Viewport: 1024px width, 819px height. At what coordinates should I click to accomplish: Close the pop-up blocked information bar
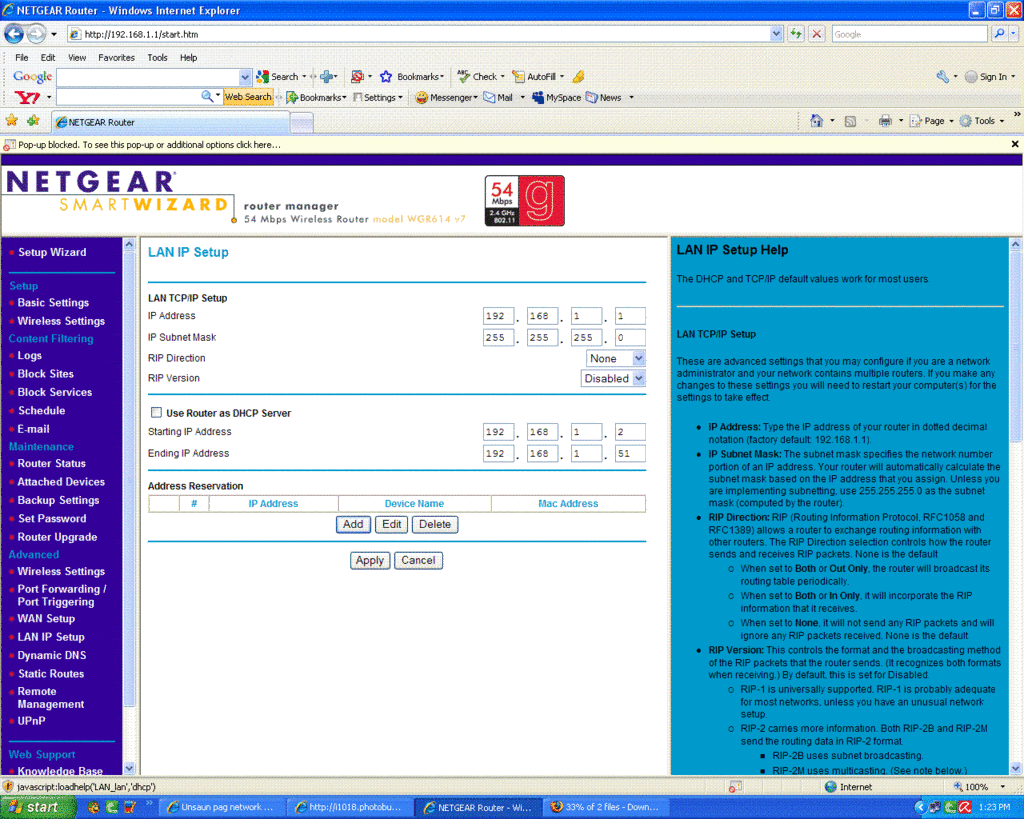tap(1015, 144)
